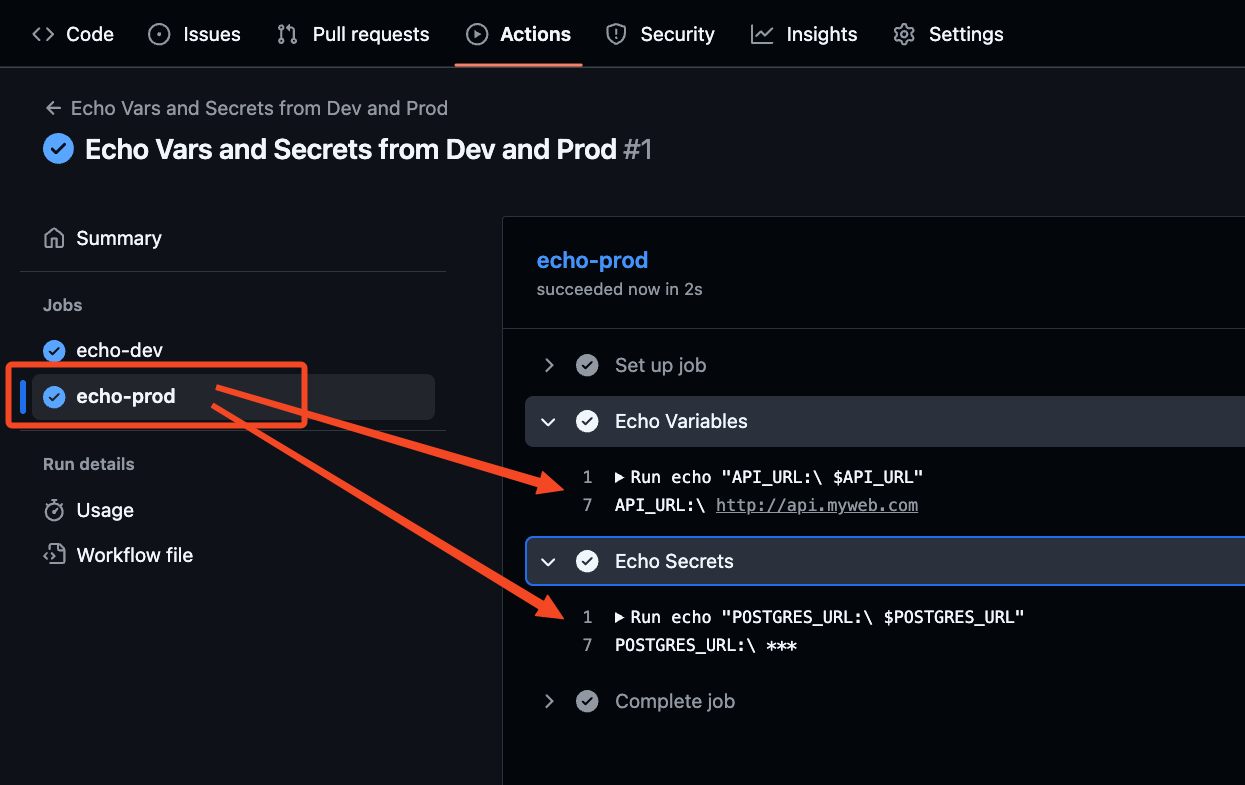Image resolution: width=1245 pixels, height=785 pixels.
Task: Collapse the Echo Secrets step
Action: pyautogui.click(x=548, y=561)
